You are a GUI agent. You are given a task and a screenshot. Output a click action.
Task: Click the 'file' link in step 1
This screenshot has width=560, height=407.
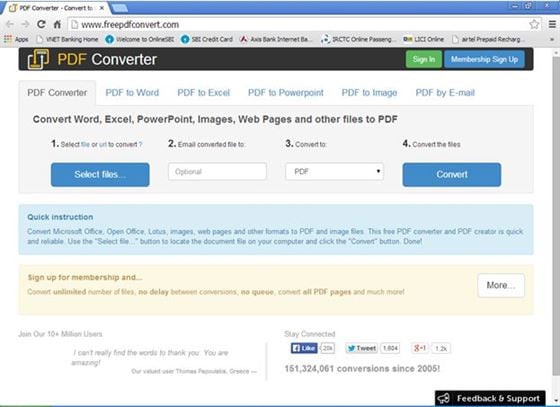(85, 145)
